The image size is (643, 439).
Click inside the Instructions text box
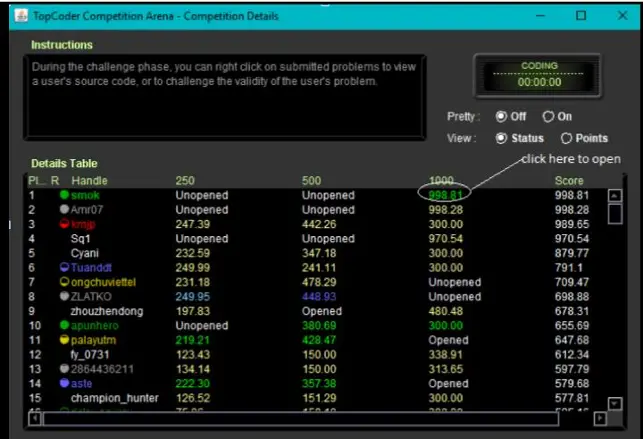pos(225,98)
